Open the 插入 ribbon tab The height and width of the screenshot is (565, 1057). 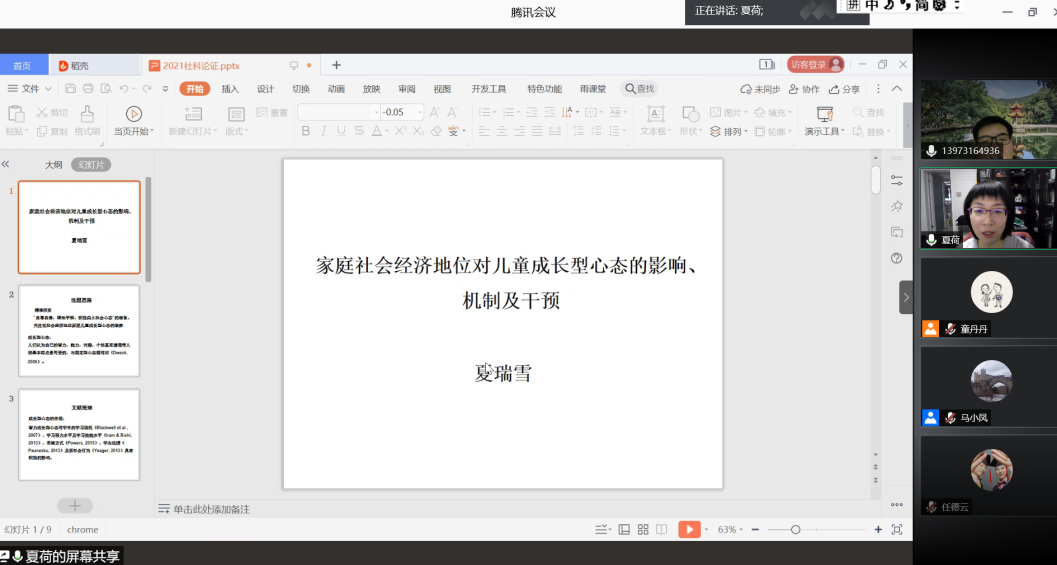tap(230, 89)
